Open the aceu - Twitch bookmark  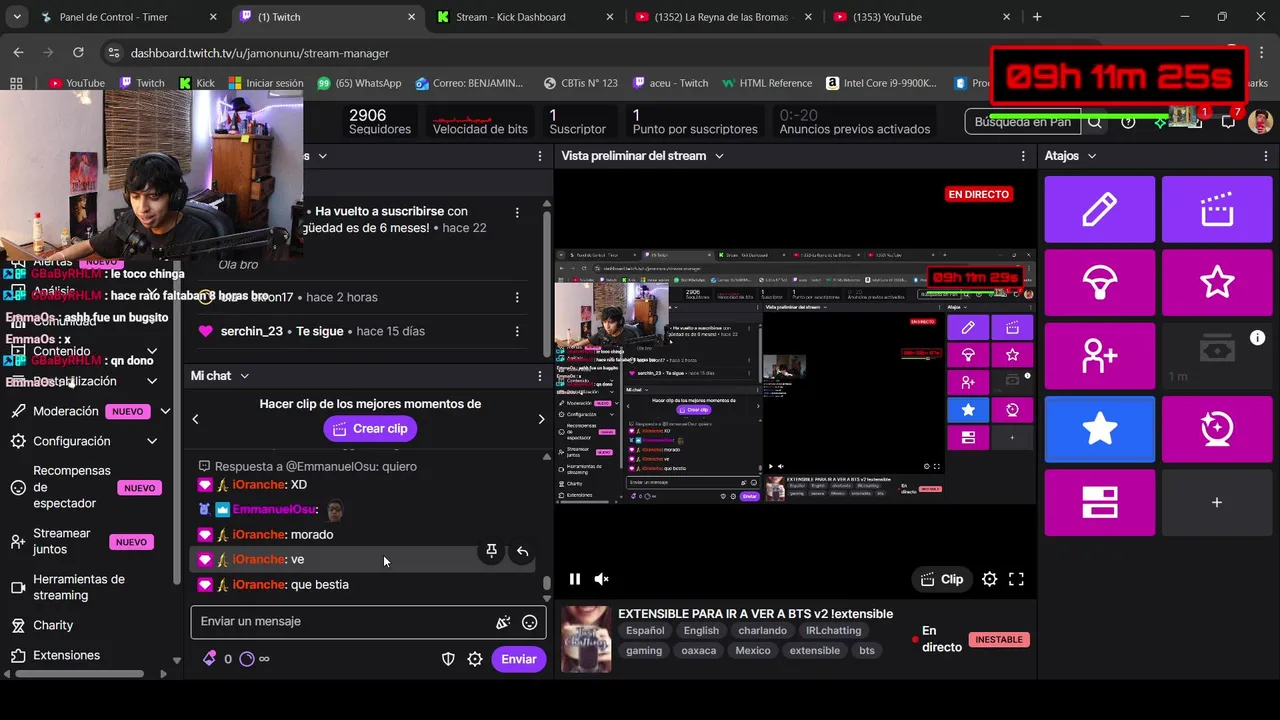click(x=670, y=83)
